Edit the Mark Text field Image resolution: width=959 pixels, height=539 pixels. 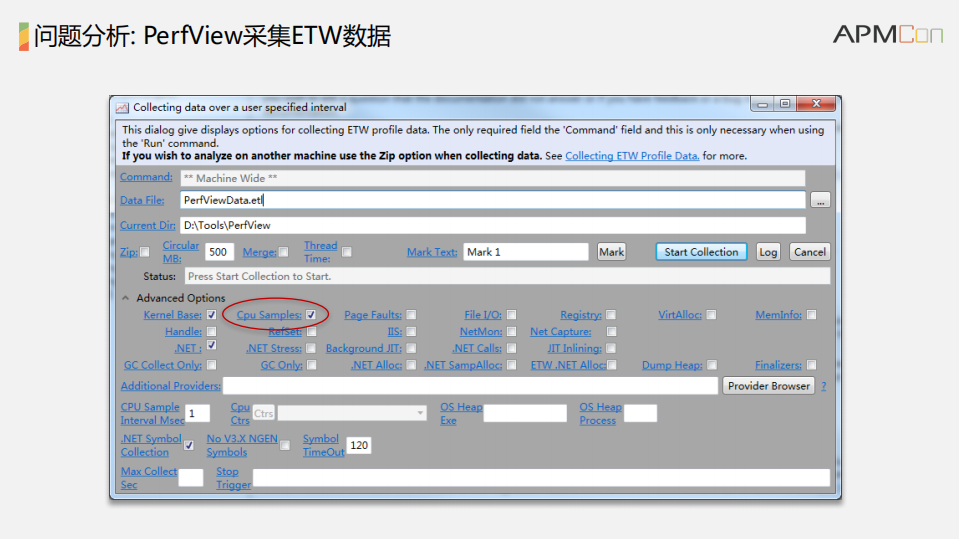[525, 252]
